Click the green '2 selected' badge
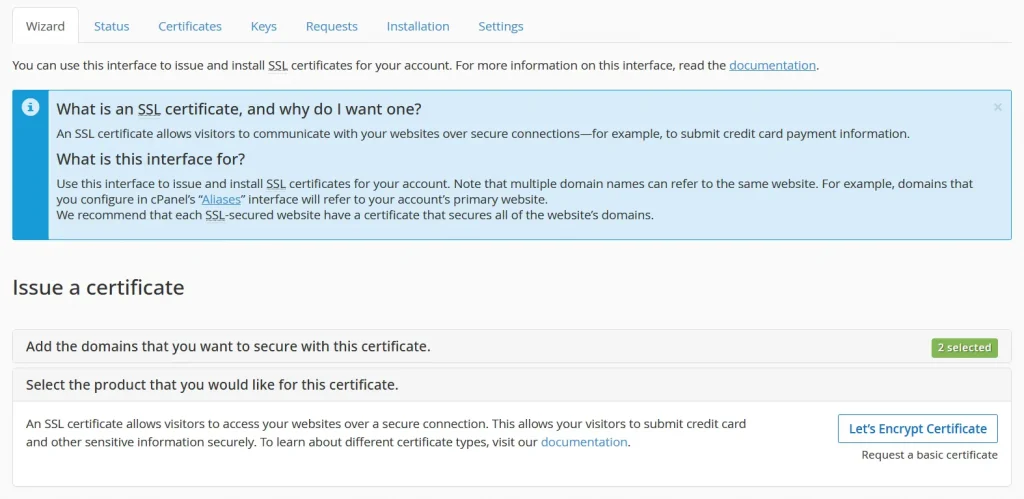 pos(965,347)
